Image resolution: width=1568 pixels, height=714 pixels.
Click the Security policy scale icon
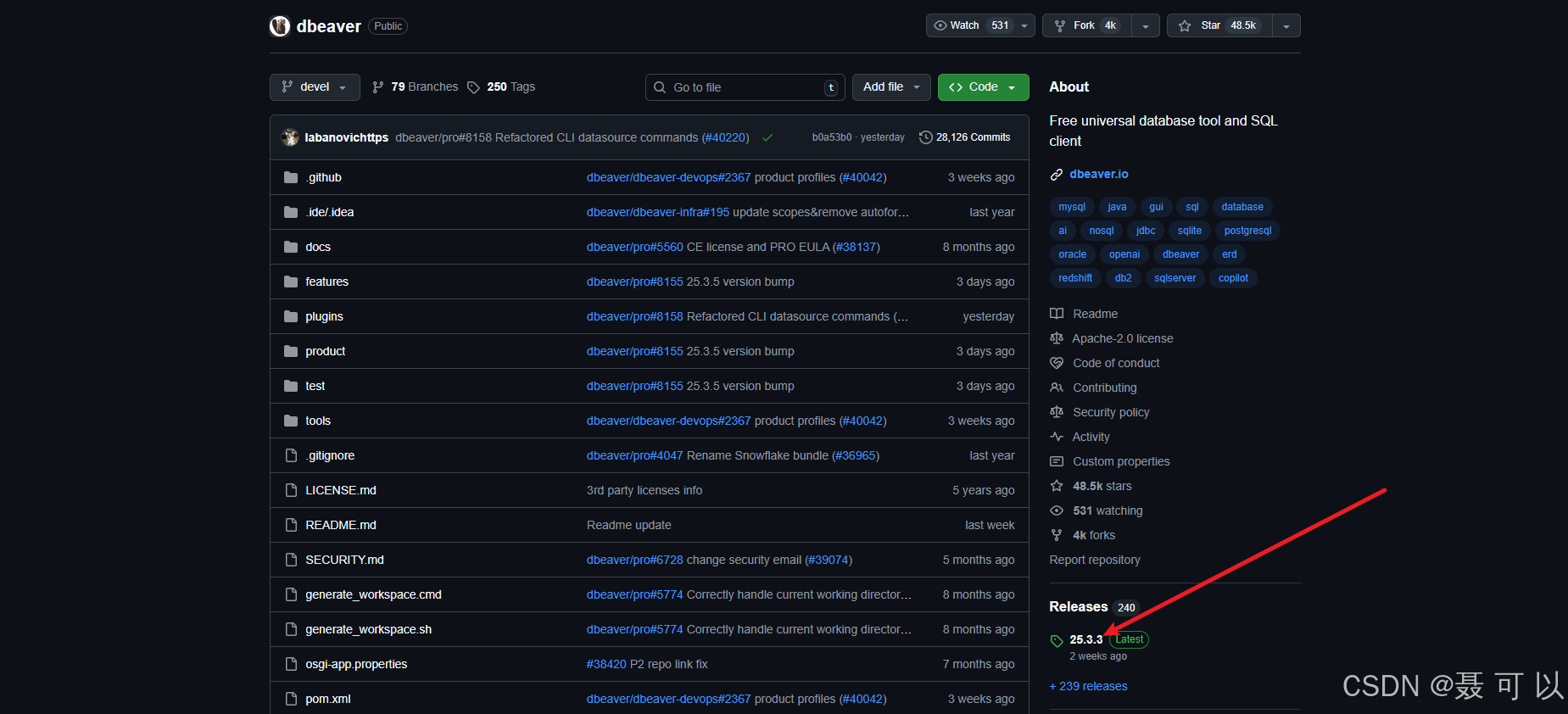(1057, 412)
